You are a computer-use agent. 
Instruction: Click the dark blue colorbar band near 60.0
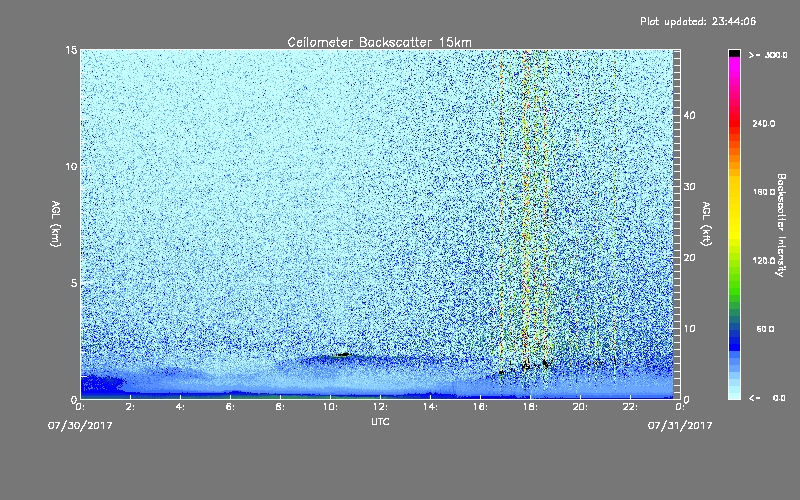click(734, 334)
